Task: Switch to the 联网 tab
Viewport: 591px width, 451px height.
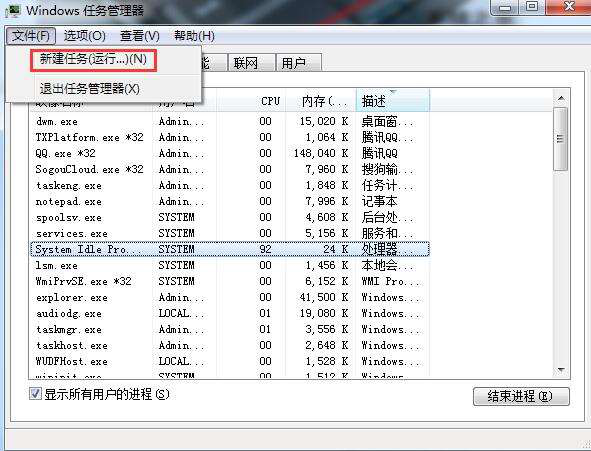Action: [x=251, y=62]
